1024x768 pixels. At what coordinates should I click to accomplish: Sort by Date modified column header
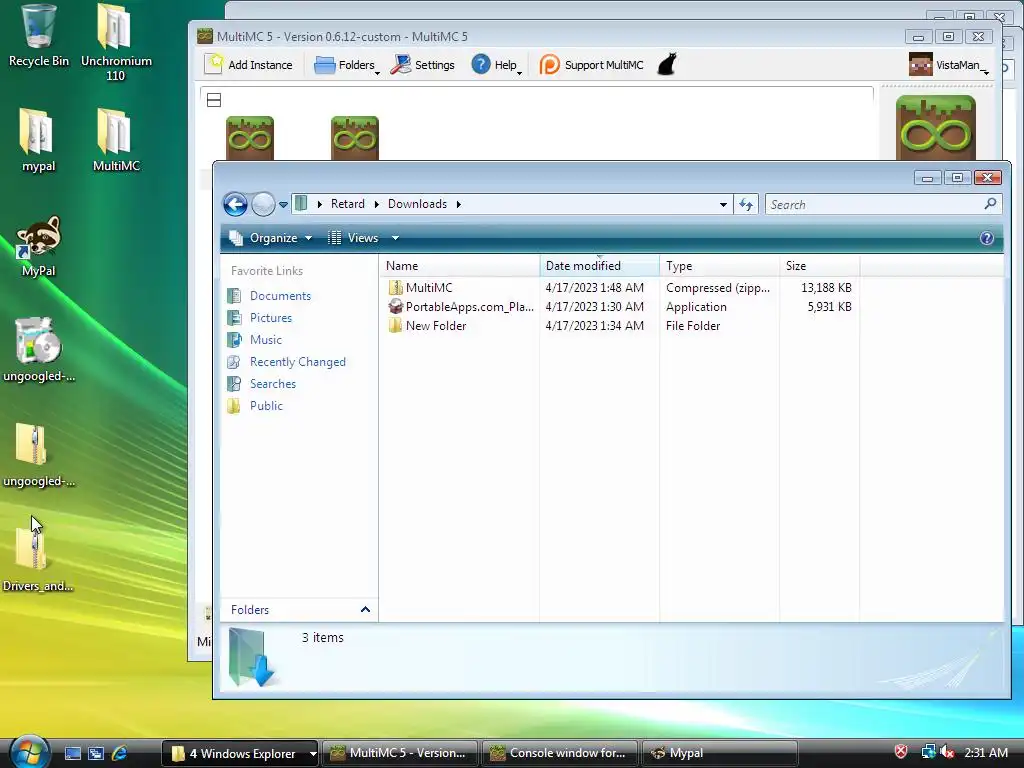pos(600,266)
